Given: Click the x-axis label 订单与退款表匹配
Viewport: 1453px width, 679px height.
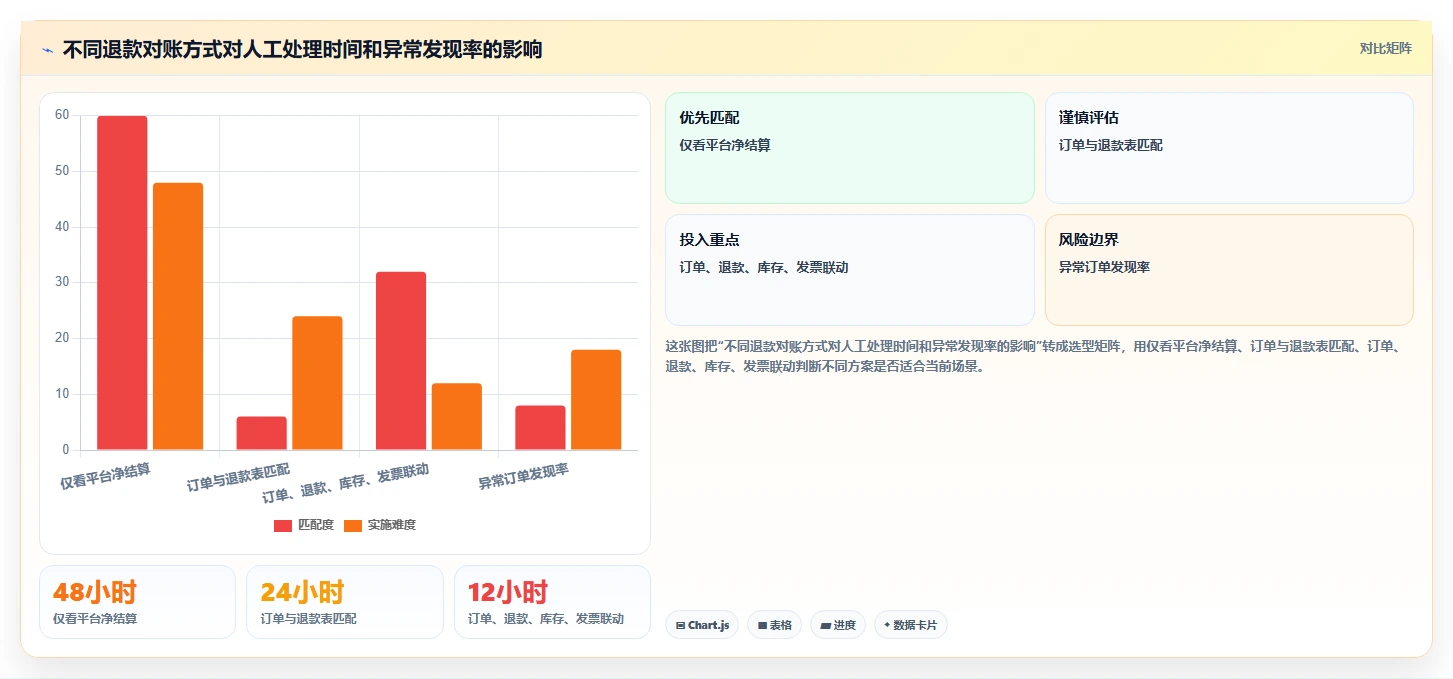Looking at the screenshot, I should click(x=239, y=477).
